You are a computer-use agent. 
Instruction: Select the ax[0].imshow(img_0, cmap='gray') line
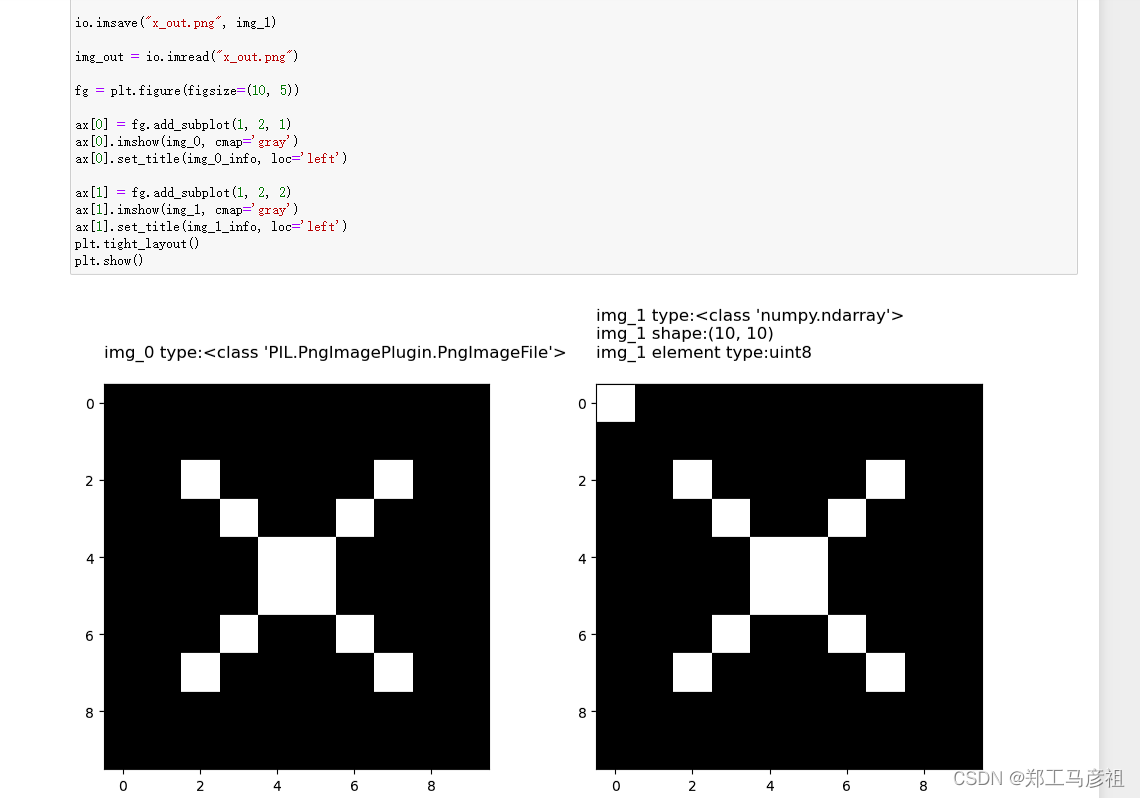186,142
